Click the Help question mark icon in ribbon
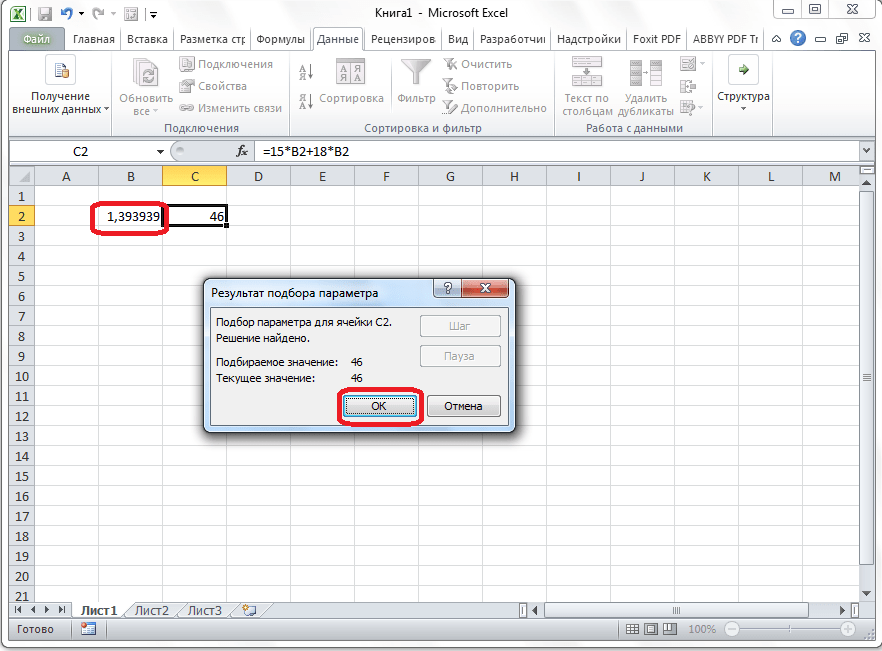This screenshot has height=651, width=882. (x=797, y=40)
